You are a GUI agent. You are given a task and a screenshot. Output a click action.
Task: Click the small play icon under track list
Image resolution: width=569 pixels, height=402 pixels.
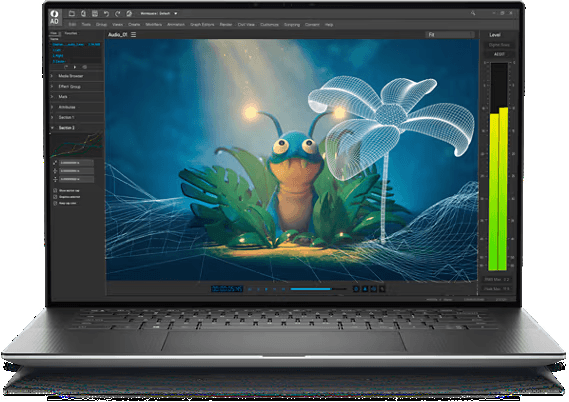click(75, 67)
